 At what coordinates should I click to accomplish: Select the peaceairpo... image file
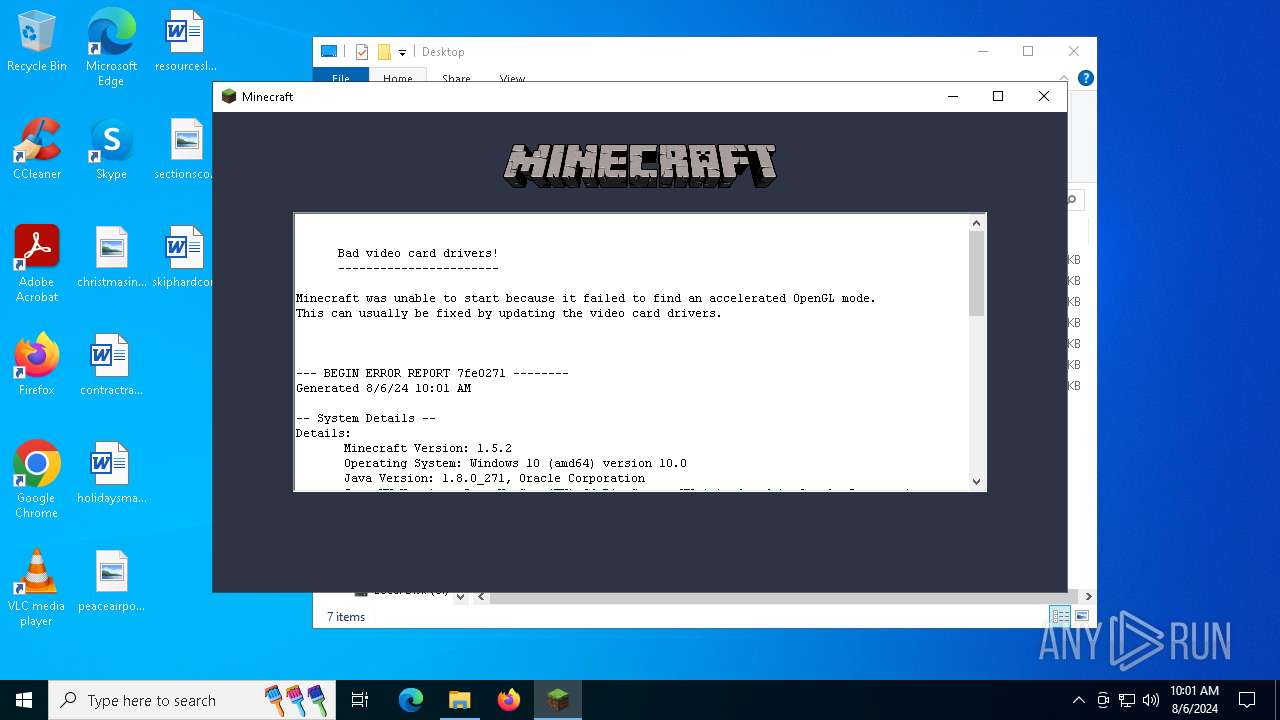pos(111,582)
